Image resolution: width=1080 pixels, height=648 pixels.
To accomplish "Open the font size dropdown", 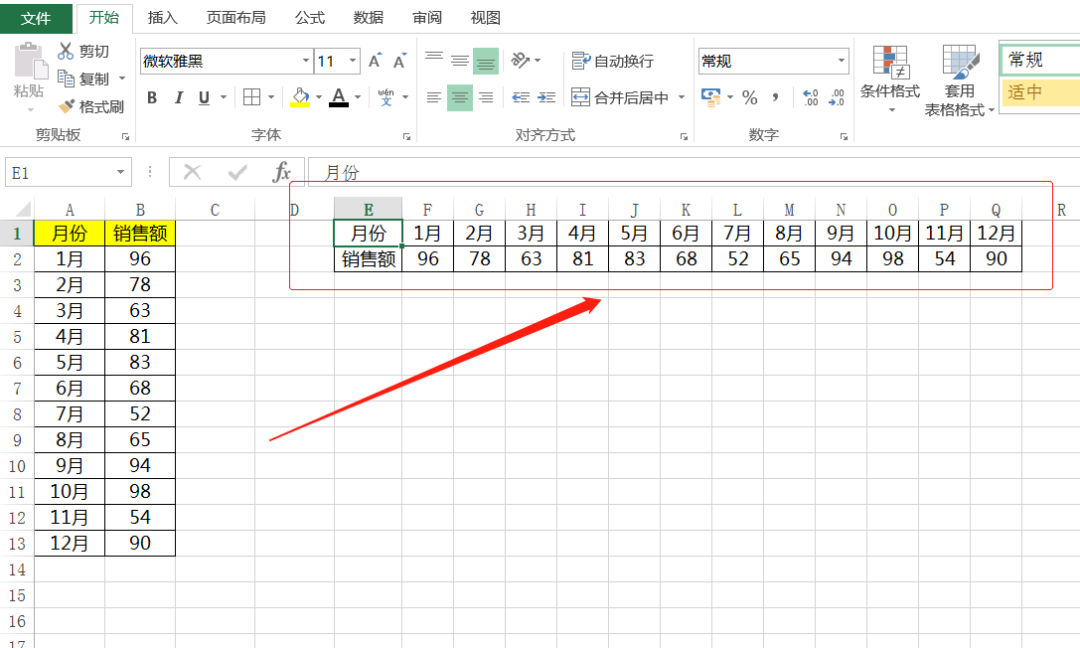I will 353,61.
